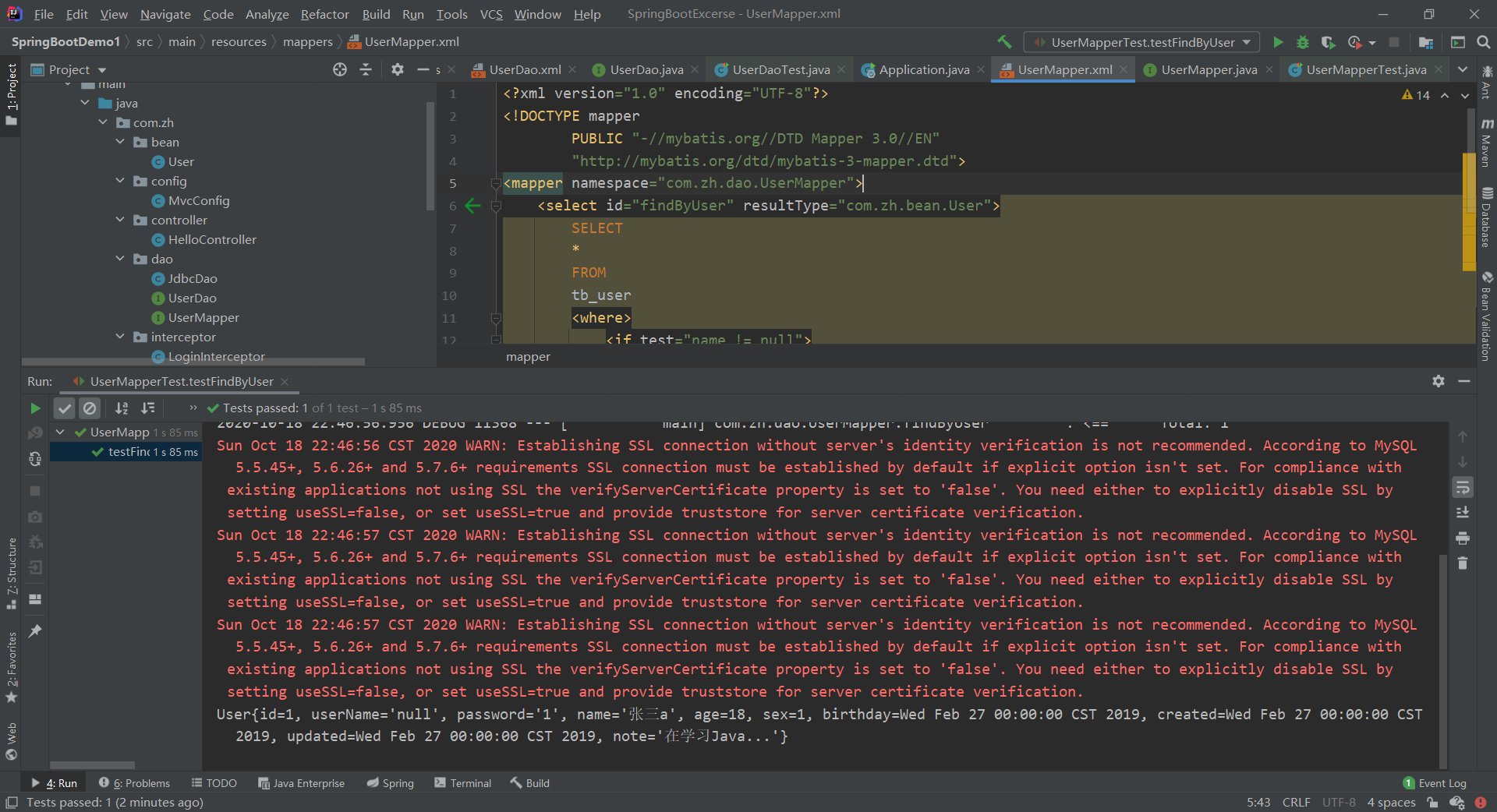Open the Project view mode dropdown

coord(69,69)
